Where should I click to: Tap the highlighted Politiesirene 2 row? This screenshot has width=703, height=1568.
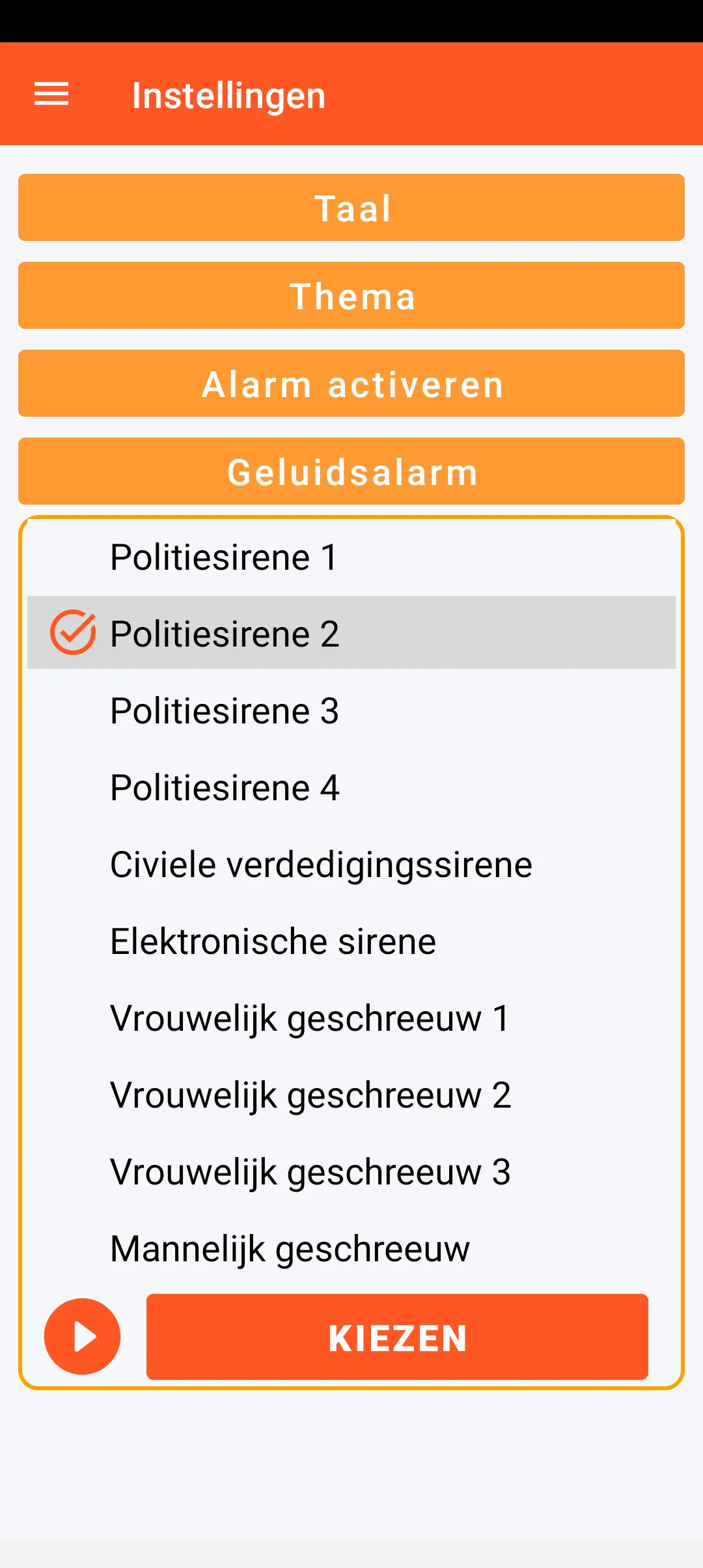[x=456, y=632]
